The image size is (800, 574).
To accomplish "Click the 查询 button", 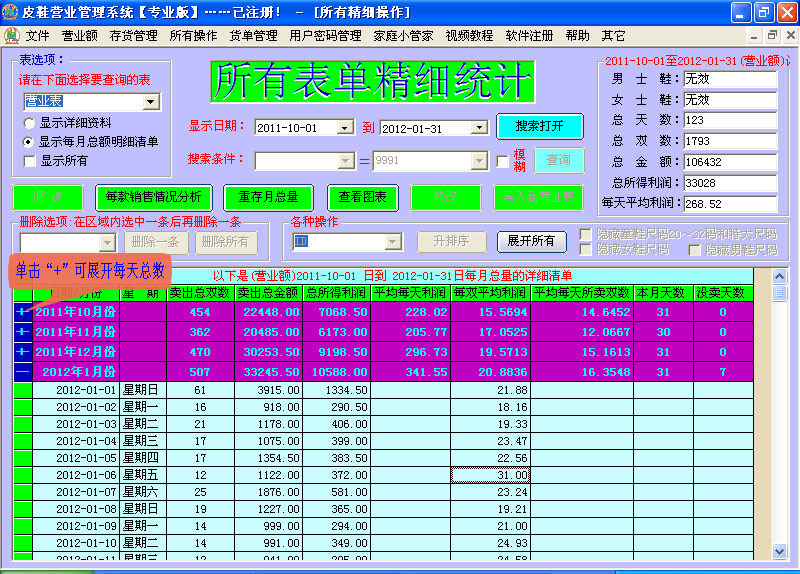I will (x=559, y=160).
